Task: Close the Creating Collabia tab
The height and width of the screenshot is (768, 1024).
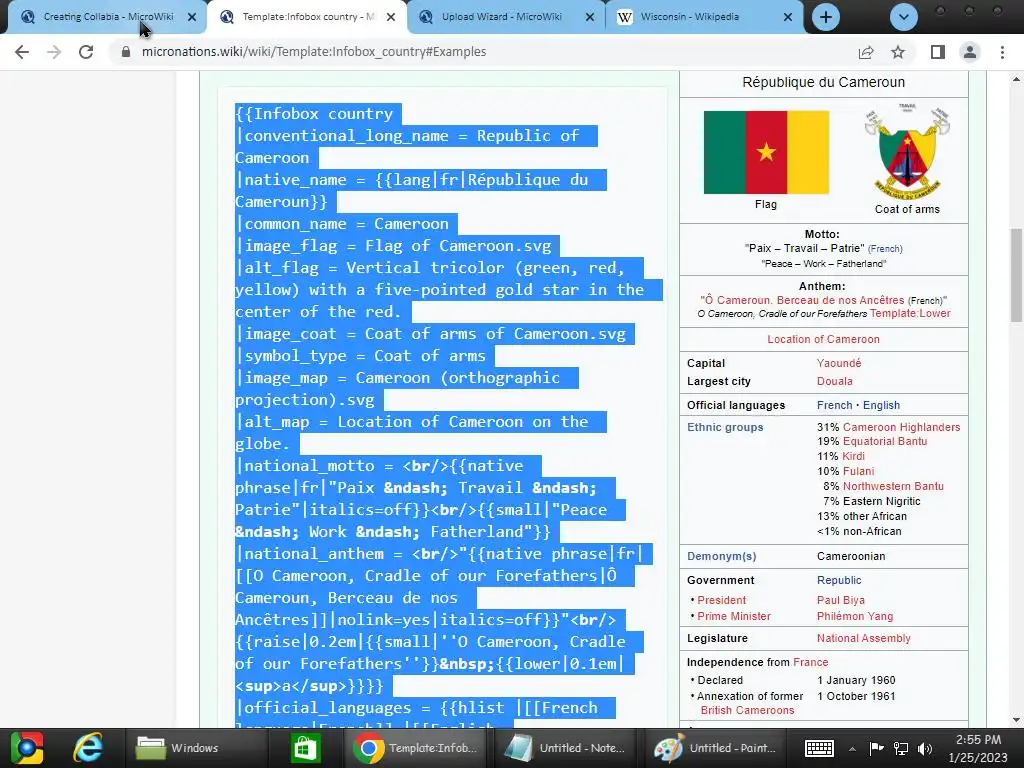Action: 192,18
